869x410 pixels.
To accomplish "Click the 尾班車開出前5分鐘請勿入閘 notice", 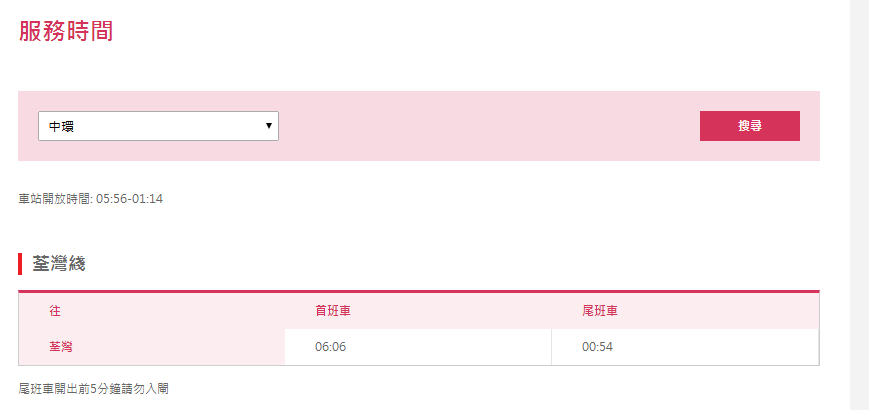I will 100,388.
